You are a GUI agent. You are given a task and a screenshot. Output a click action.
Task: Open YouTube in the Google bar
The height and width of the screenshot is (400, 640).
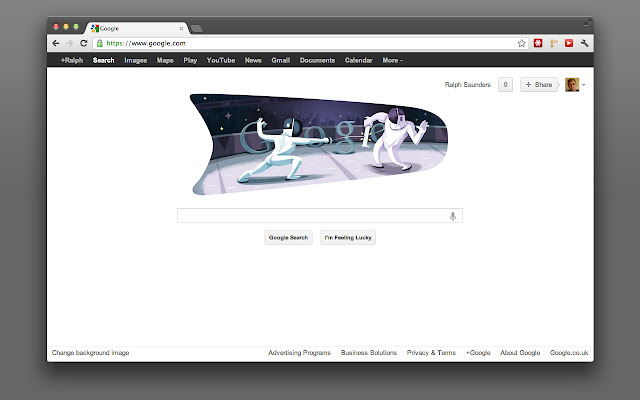(221, 60)
